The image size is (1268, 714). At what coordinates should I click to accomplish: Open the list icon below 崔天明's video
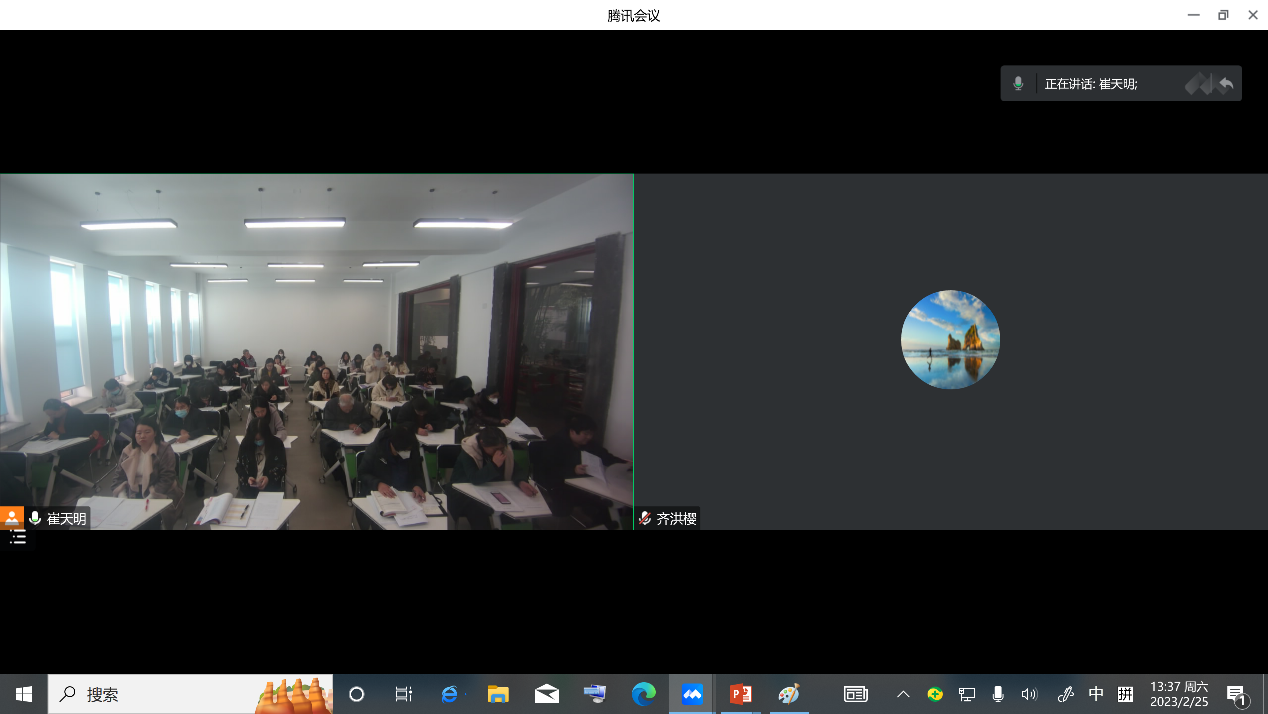(18, 539)
